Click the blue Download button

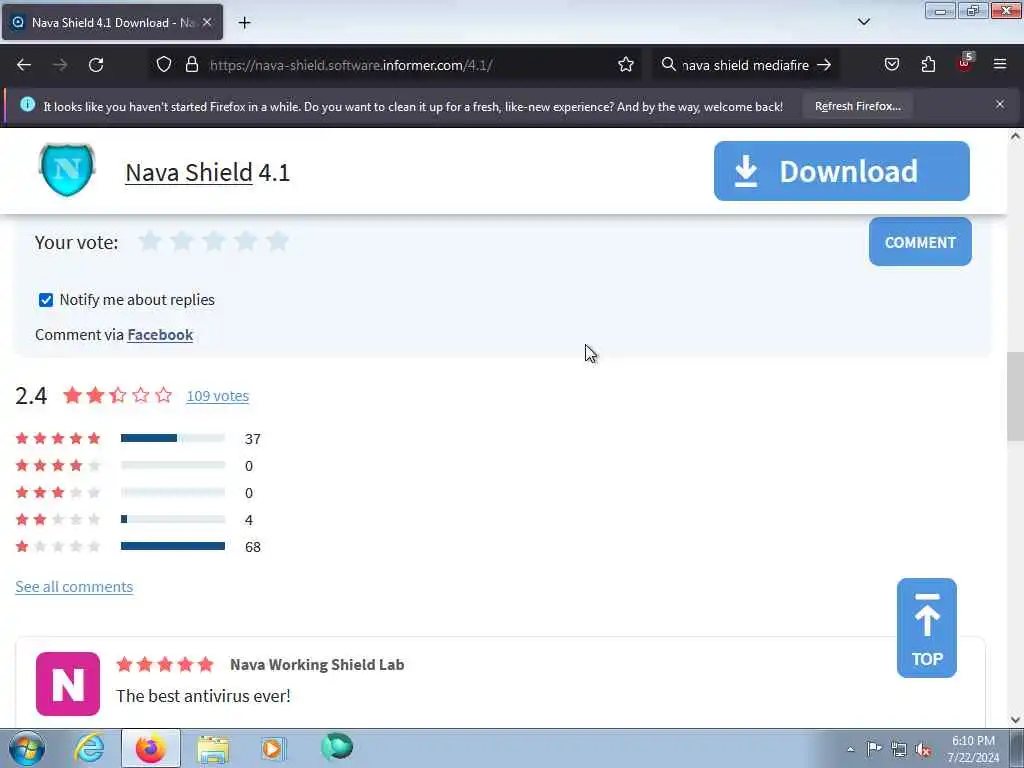841,171
